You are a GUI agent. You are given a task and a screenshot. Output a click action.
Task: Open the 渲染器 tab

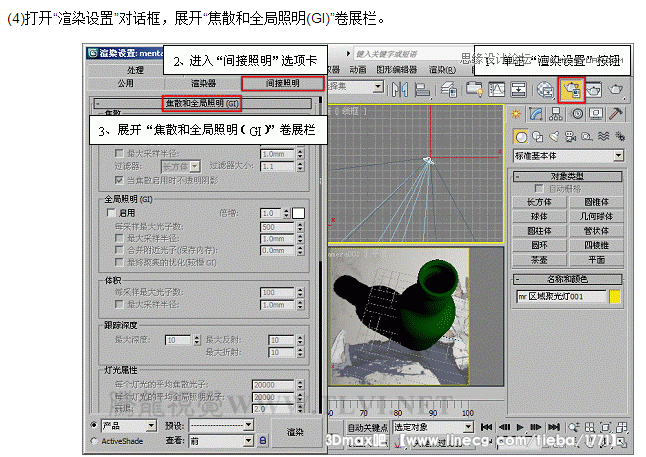[x=203, y=83]
